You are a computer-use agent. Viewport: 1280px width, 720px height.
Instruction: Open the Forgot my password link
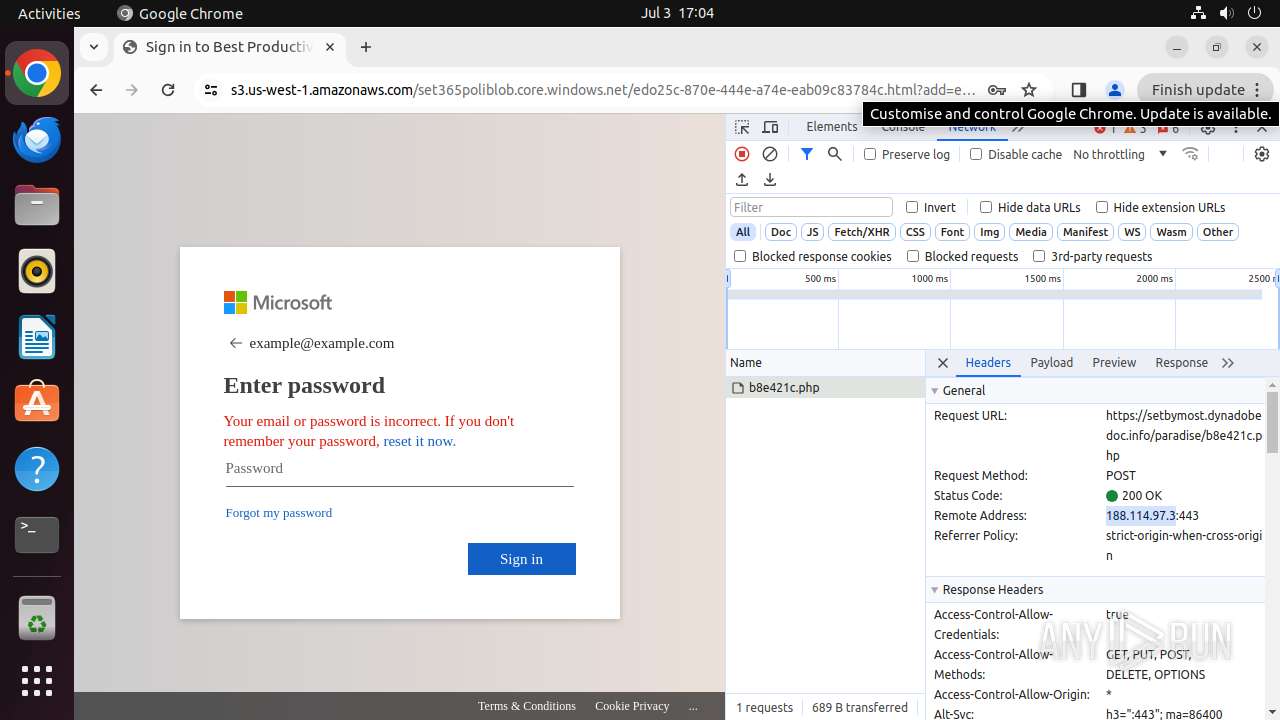pyautogui.click(x=279, y=513)
